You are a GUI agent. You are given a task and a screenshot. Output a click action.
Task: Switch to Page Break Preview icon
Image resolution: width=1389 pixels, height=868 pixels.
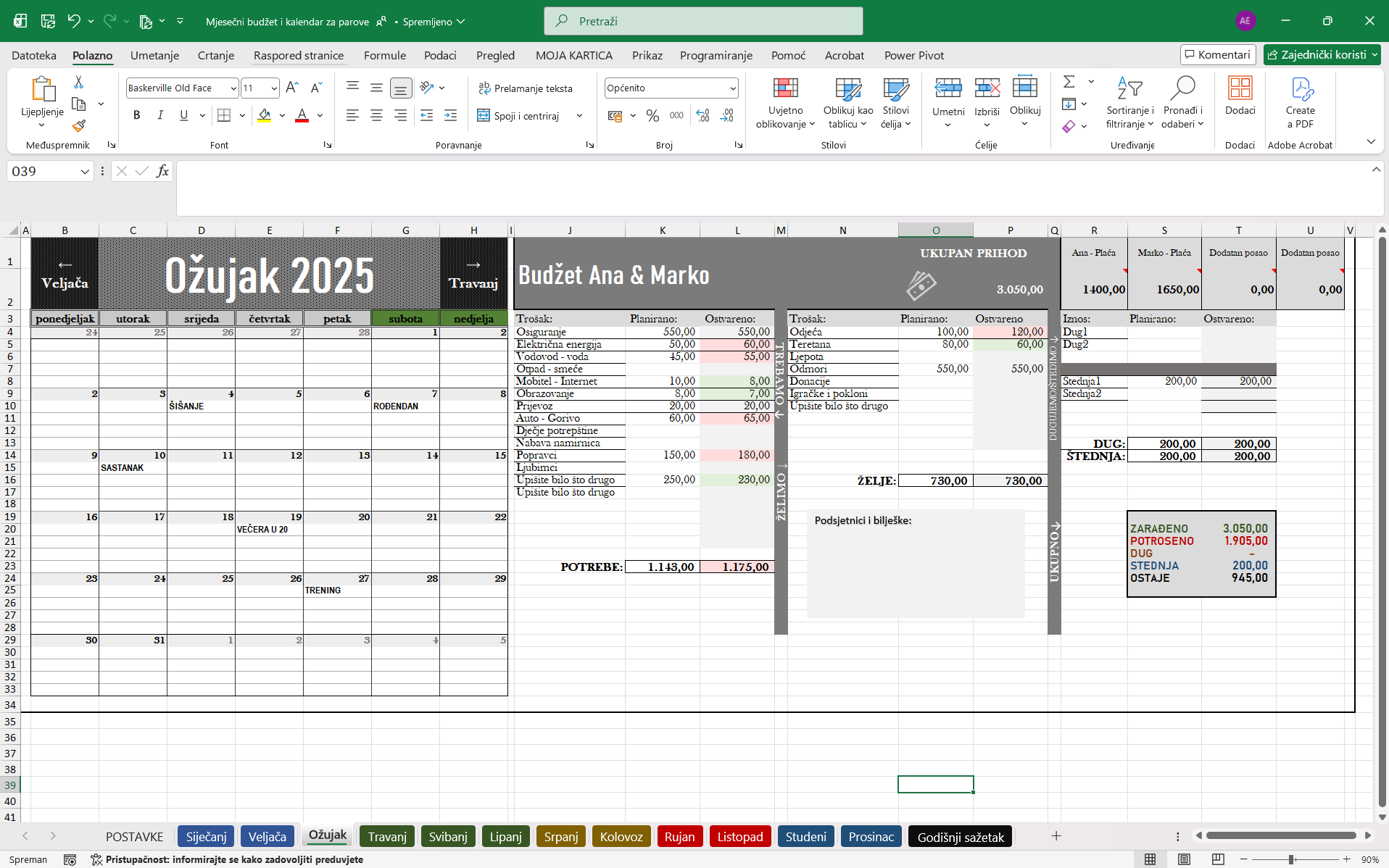point(1218,859)
